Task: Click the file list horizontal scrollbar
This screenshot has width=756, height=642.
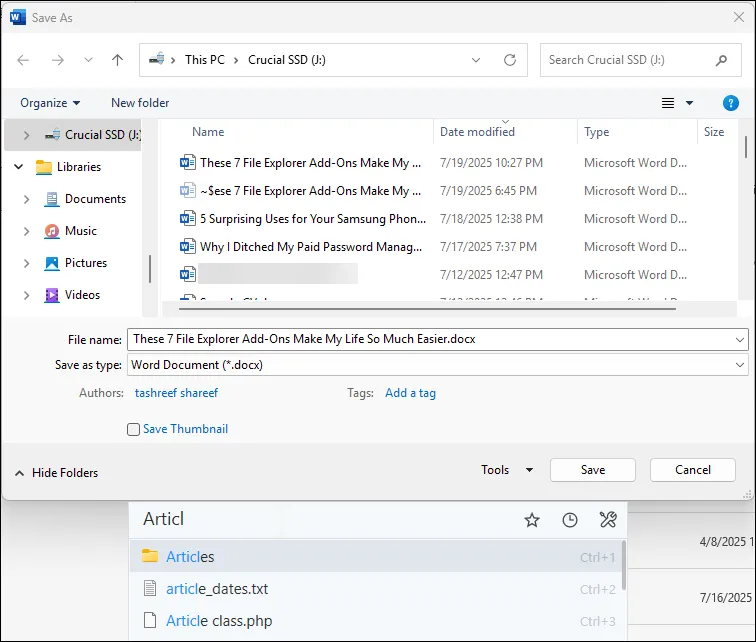Action: (x=427, y=308)
